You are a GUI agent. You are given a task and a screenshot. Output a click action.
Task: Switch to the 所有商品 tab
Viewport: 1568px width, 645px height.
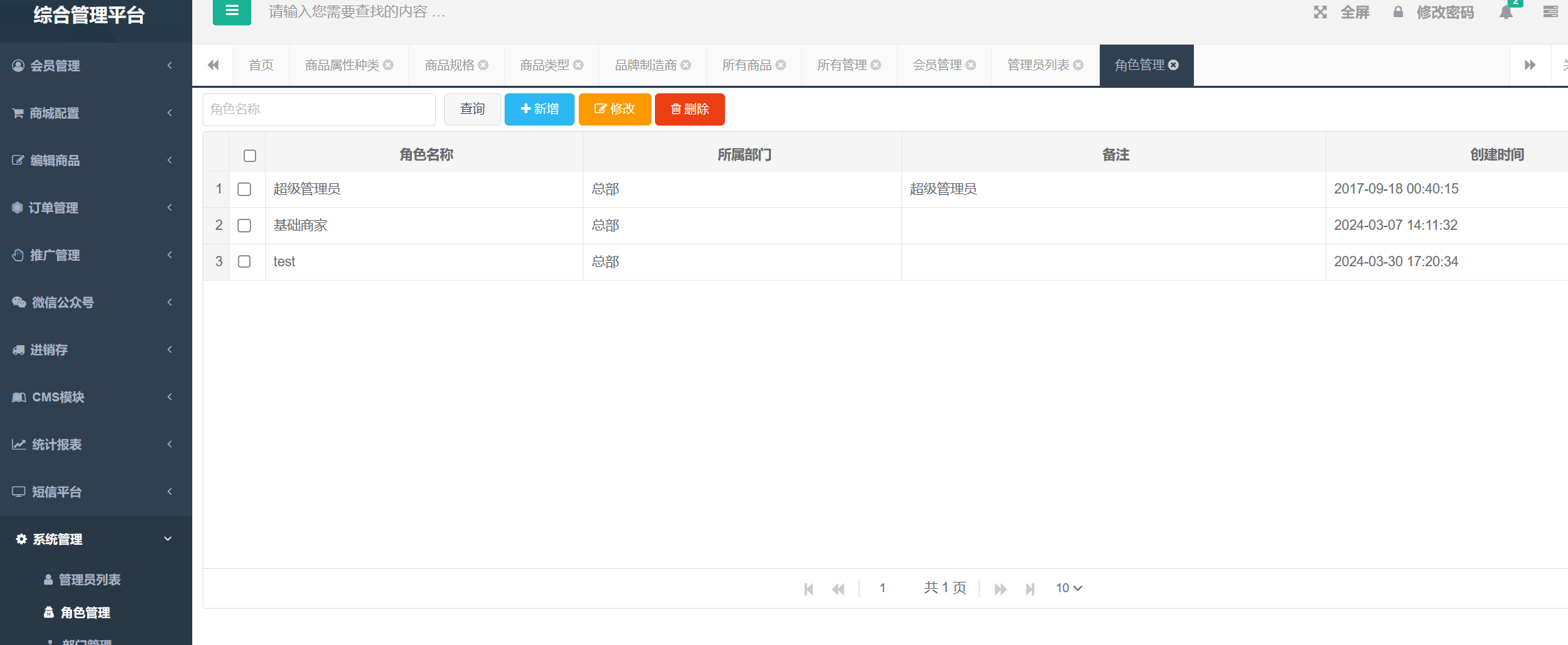(x=747, y=65)
